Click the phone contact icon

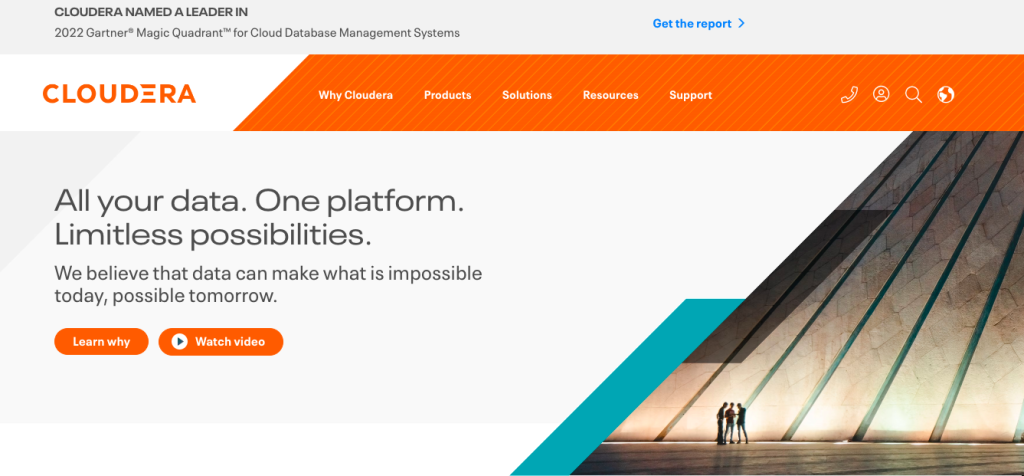[849, 95]
